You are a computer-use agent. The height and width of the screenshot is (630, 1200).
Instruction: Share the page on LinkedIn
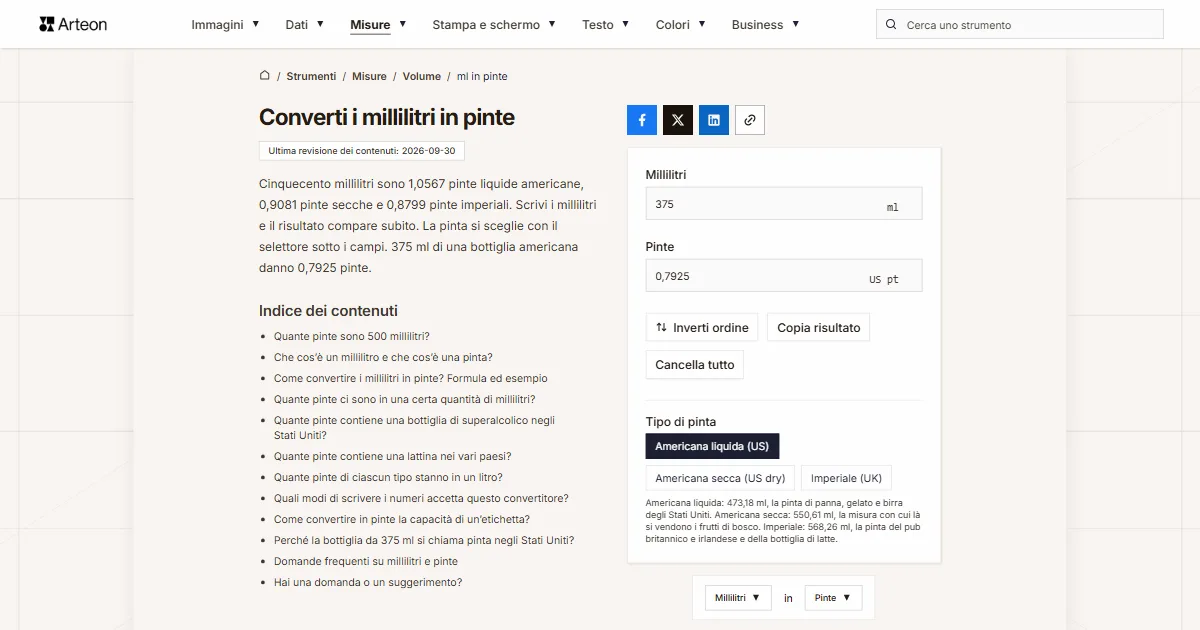pos(714,120)
